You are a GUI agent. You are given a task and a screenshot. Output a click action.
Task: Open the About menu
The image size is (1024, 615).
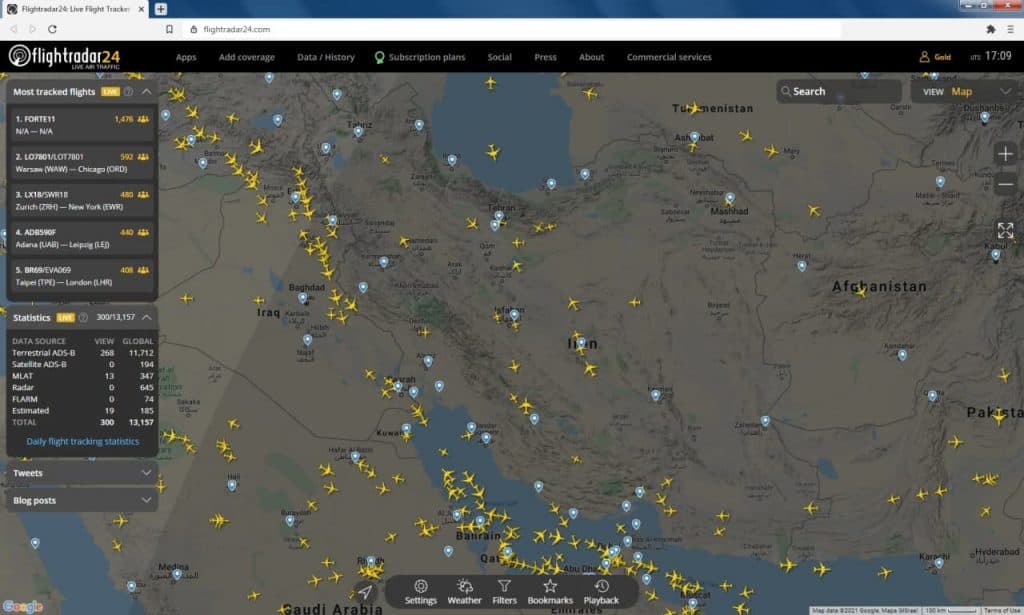tap(592, 57)
